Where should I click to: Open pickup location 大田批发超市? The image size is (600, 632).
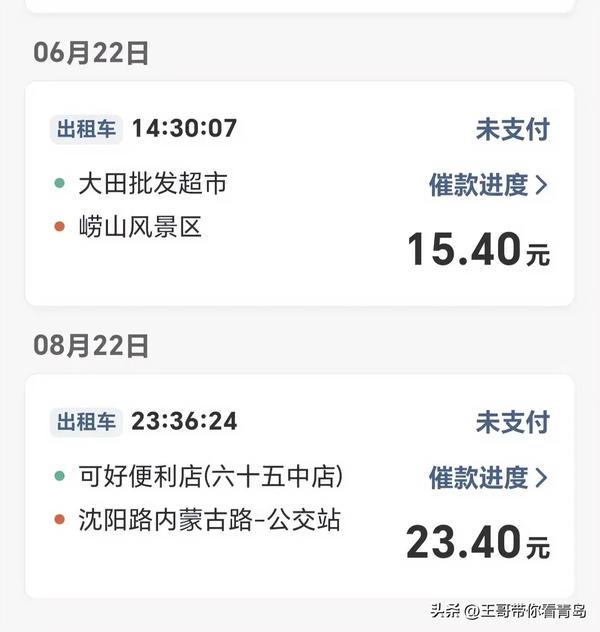tap(153, 183)
